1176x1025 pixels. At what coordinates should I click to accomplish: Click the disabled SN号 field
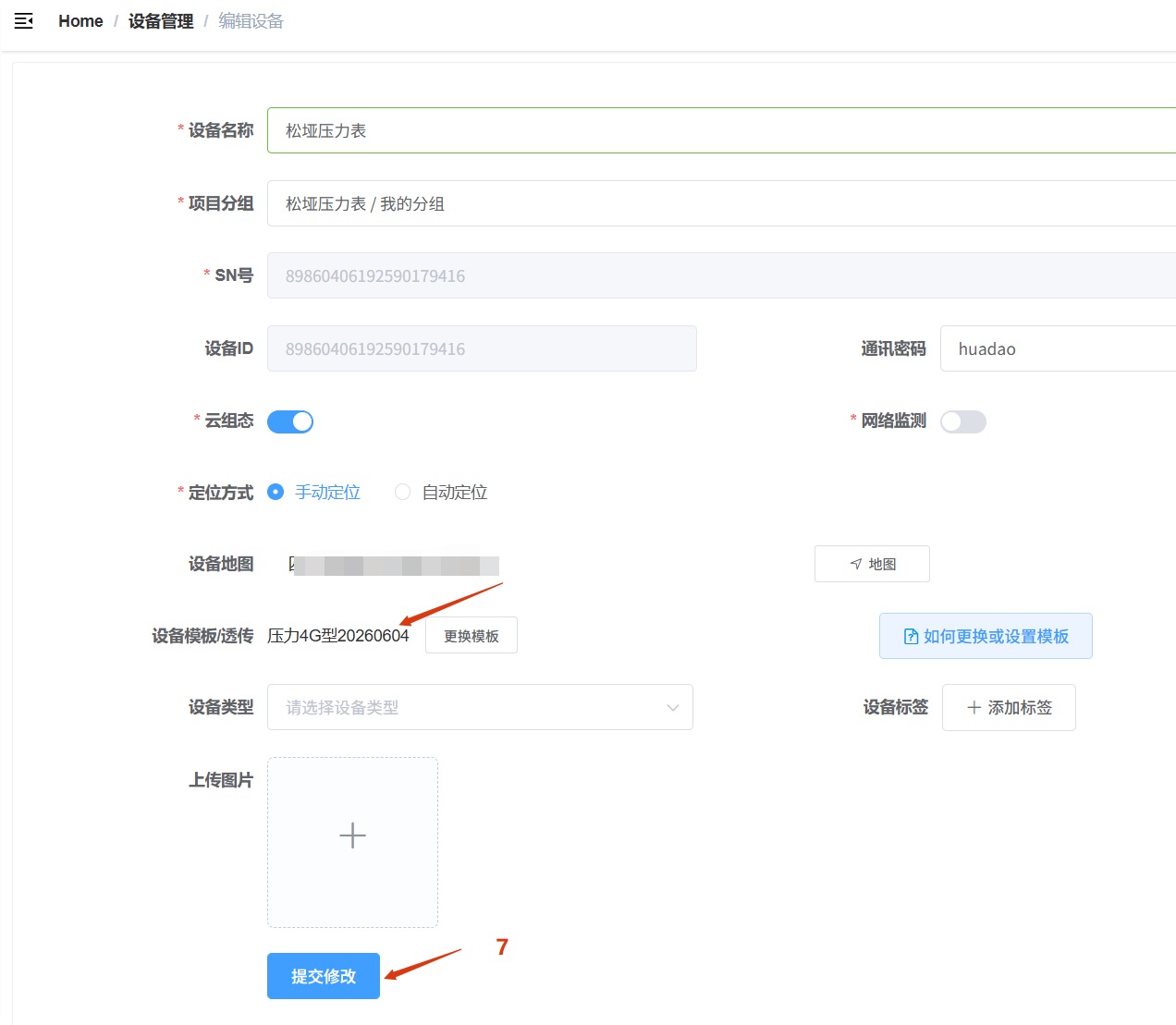tap(721, 275)
